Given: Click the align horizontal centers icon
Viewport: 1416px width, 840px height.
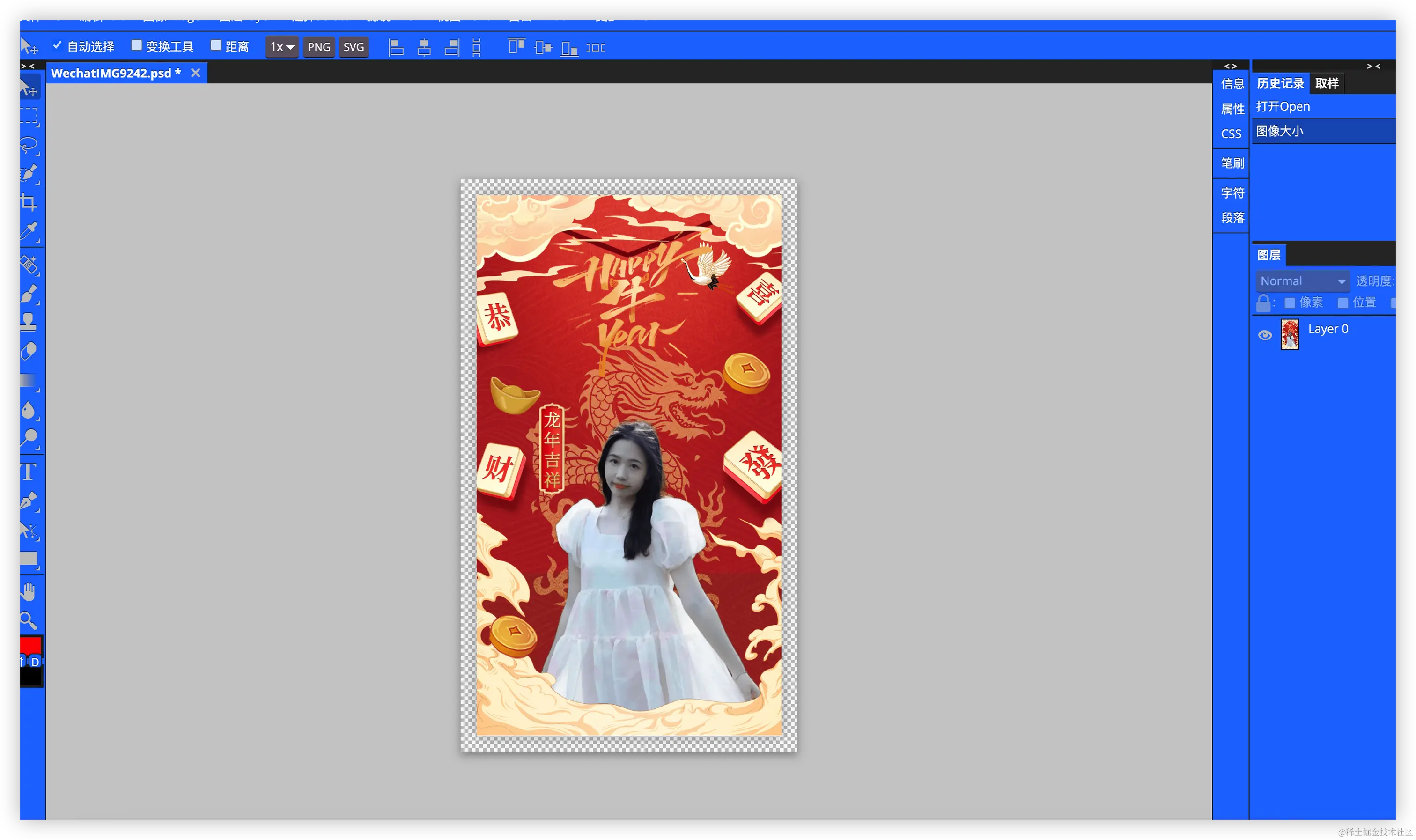Looking at the screenshot, I should point(424,48).
